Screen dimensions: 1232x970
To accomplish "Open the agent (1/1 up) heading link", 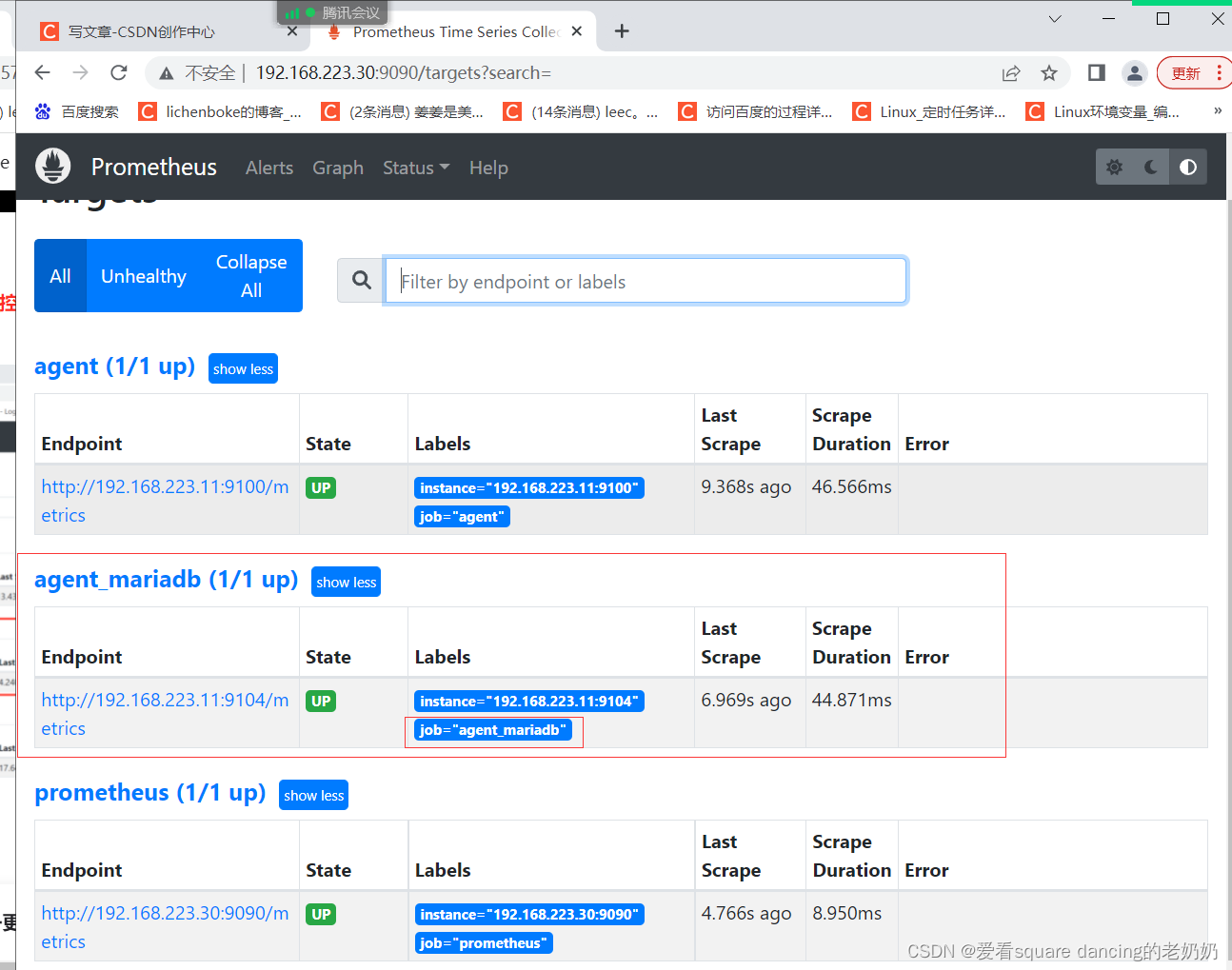I will pyautogui.click(x=114, y=366).
